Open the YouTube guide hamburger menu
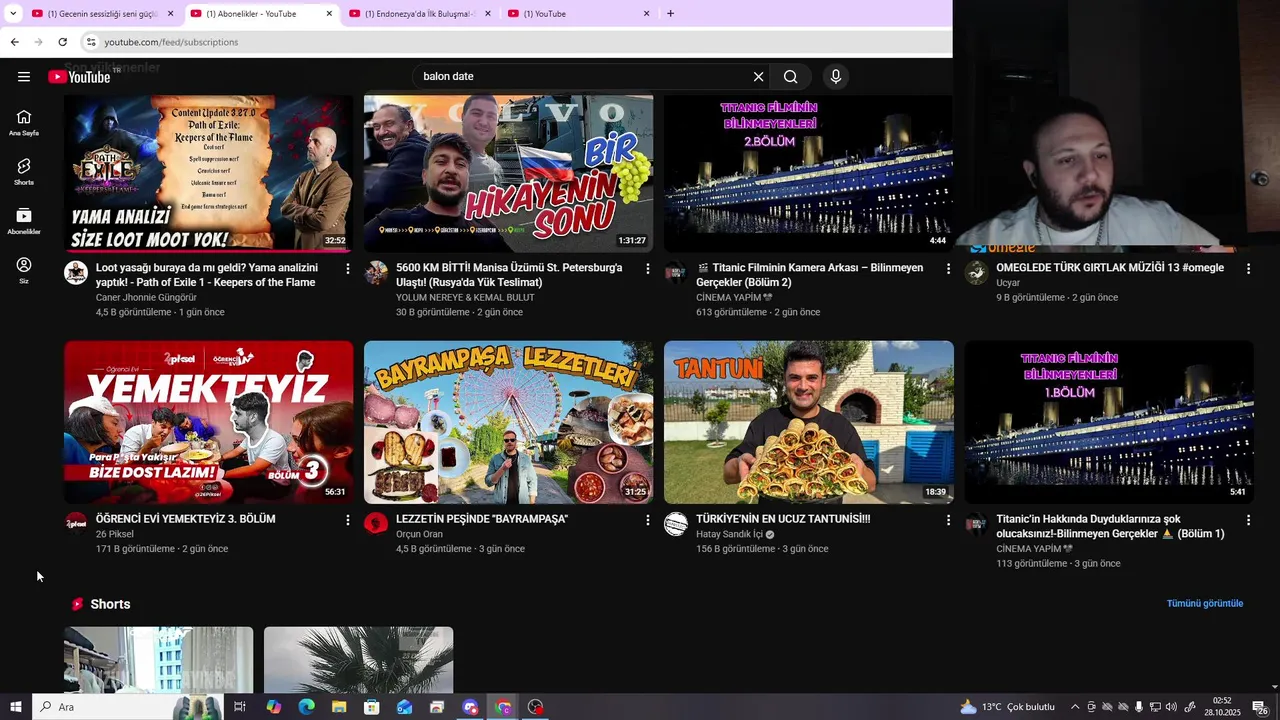The image size is (1280, 720). point(24,77)
